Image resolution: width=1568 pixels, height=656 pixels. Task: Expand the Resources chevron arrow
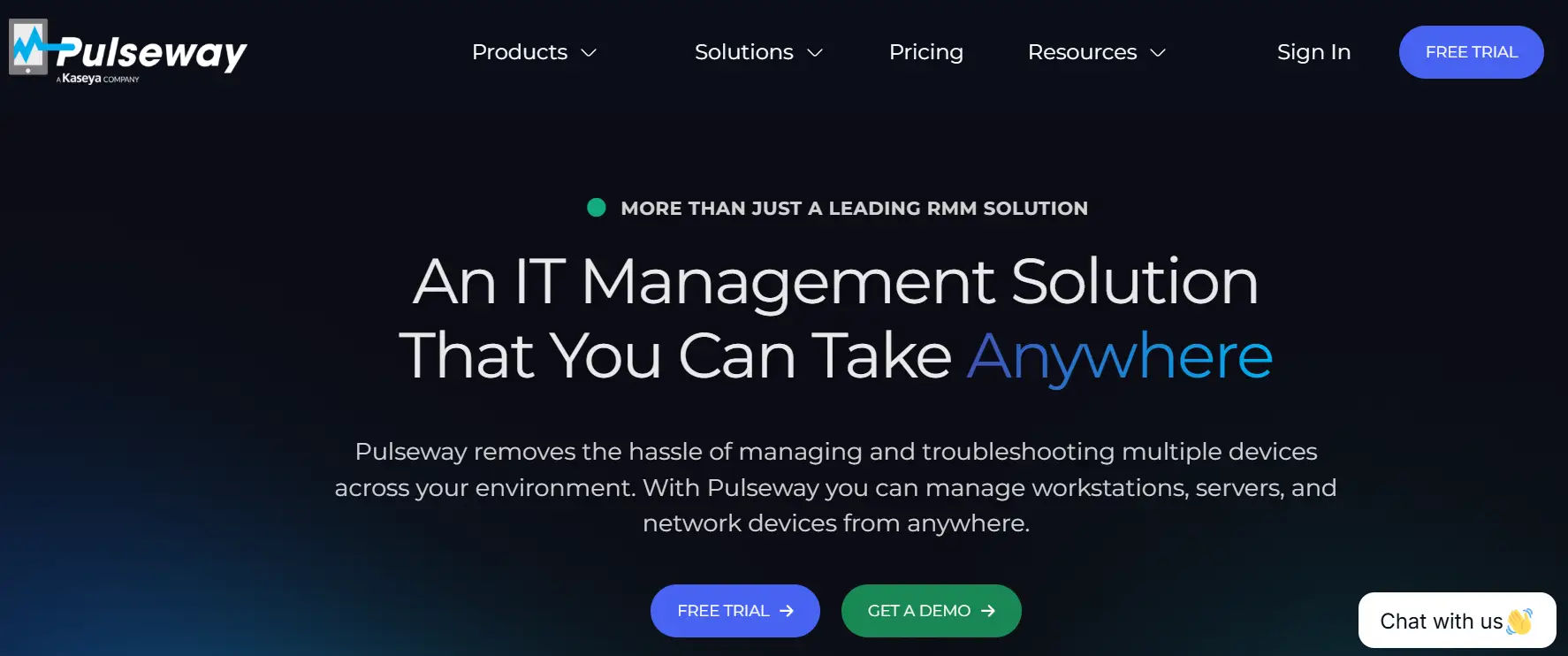pos(1158,53)
